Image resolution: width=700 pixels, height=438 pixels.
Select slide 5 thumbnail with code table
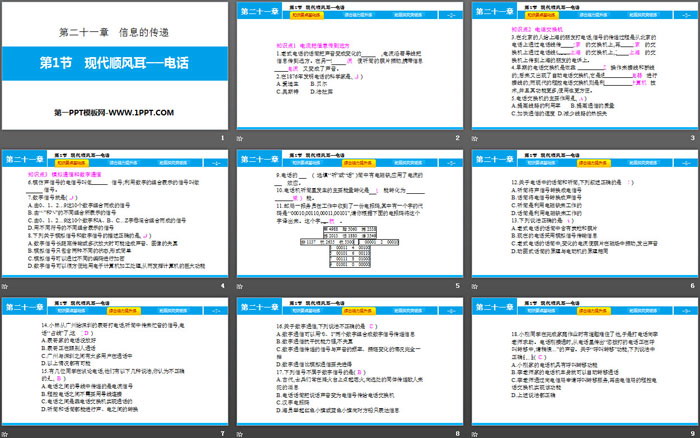pos(350,213)
